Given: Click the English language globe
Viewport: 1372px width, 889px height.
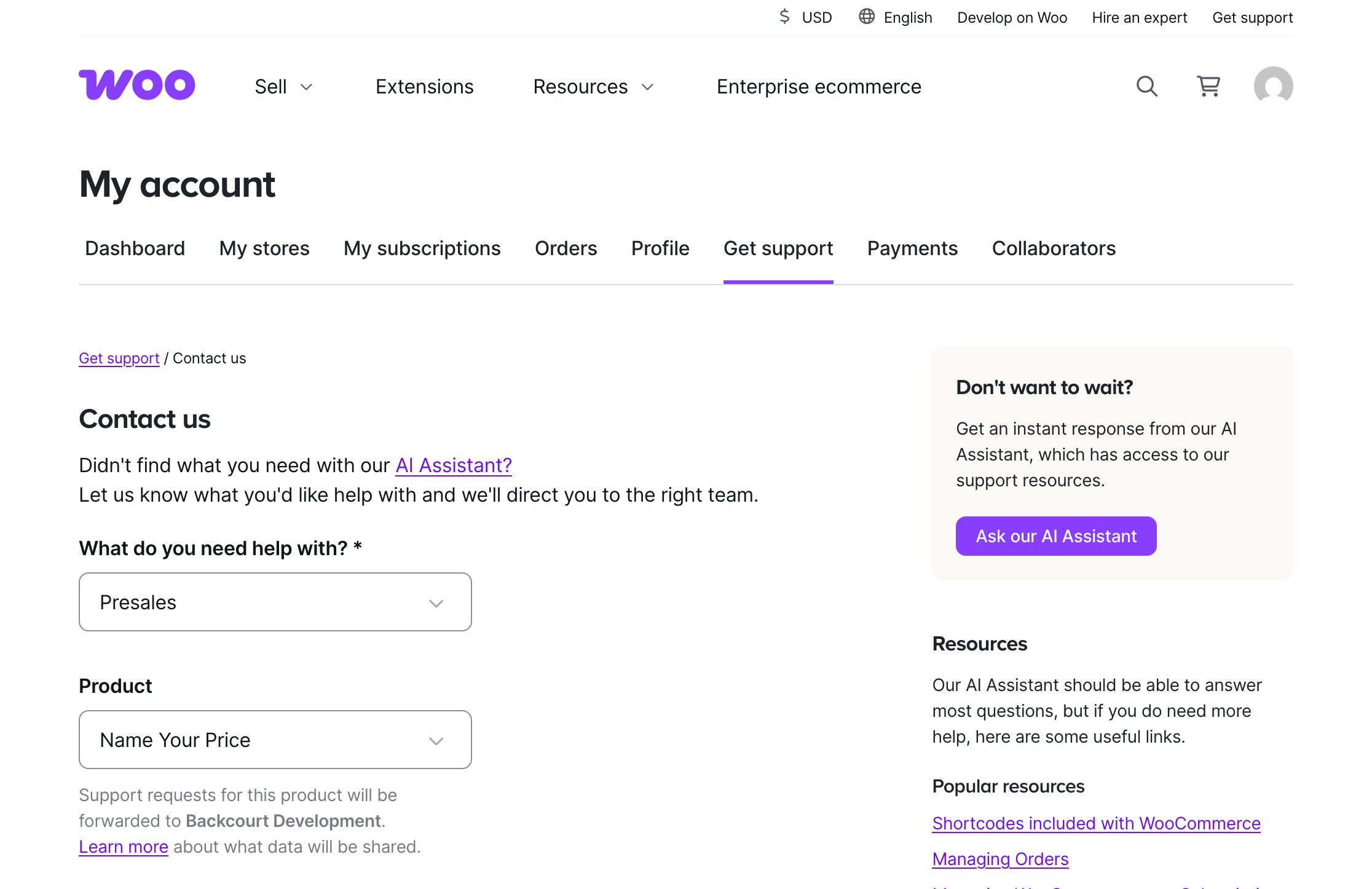Looking at the screenshot, I should click(x=896, y=17).
